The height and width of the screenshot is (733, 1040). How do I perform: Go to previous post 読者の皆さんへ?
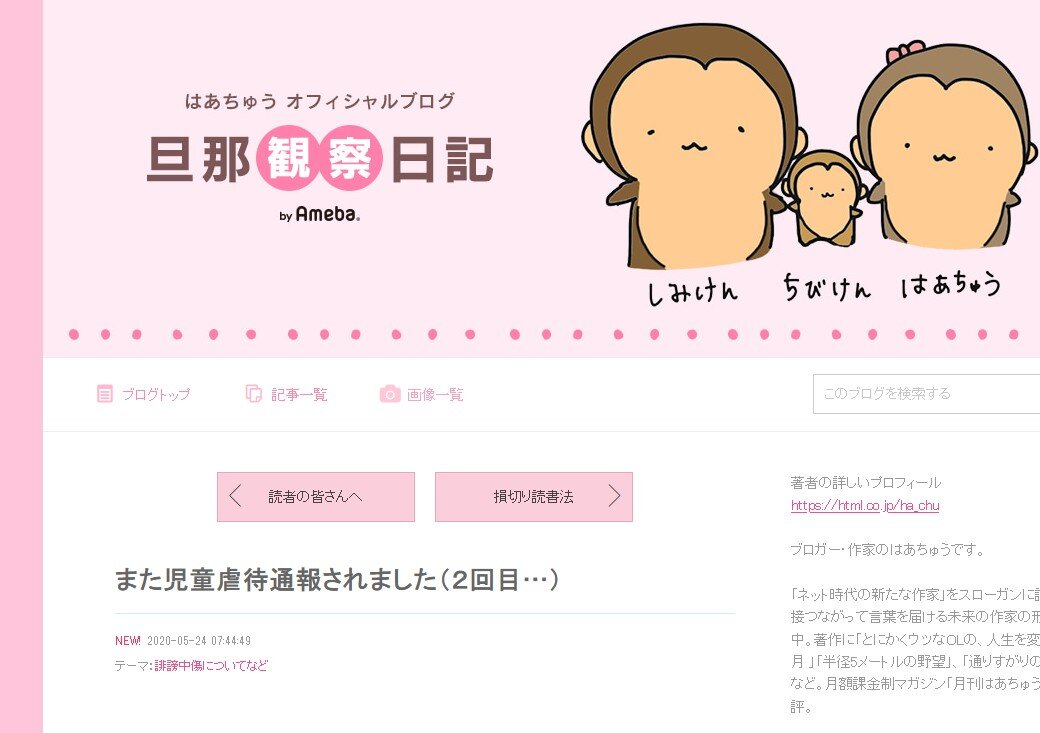(316, 497)
